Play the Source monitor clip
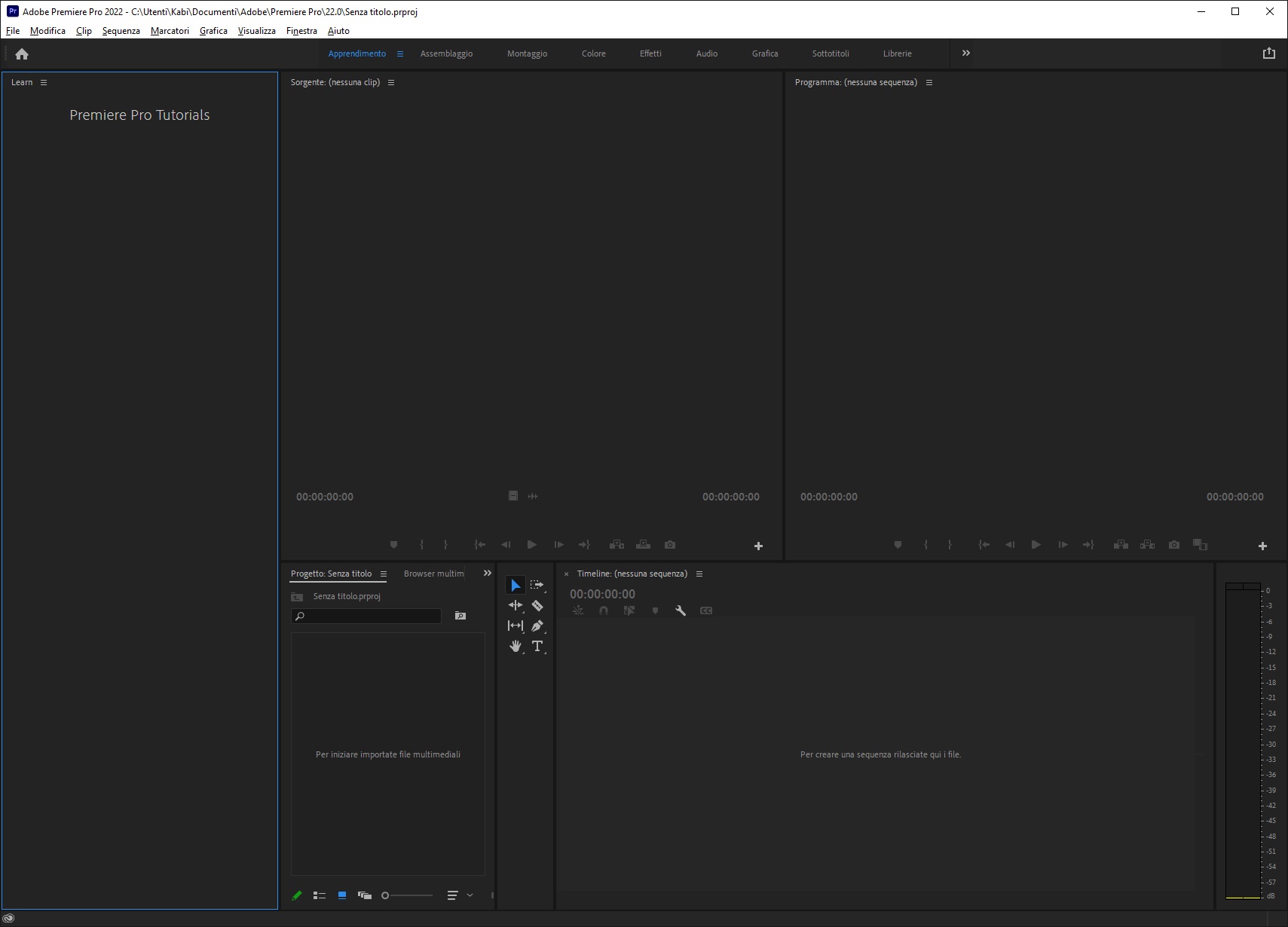Viewport: 1288px width, 927px height. (532, 545)
